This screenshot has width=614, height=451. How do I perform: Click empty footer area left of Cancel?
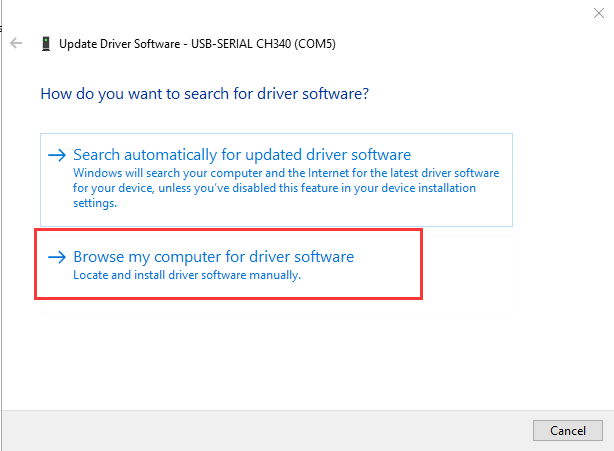pos(300,430)
